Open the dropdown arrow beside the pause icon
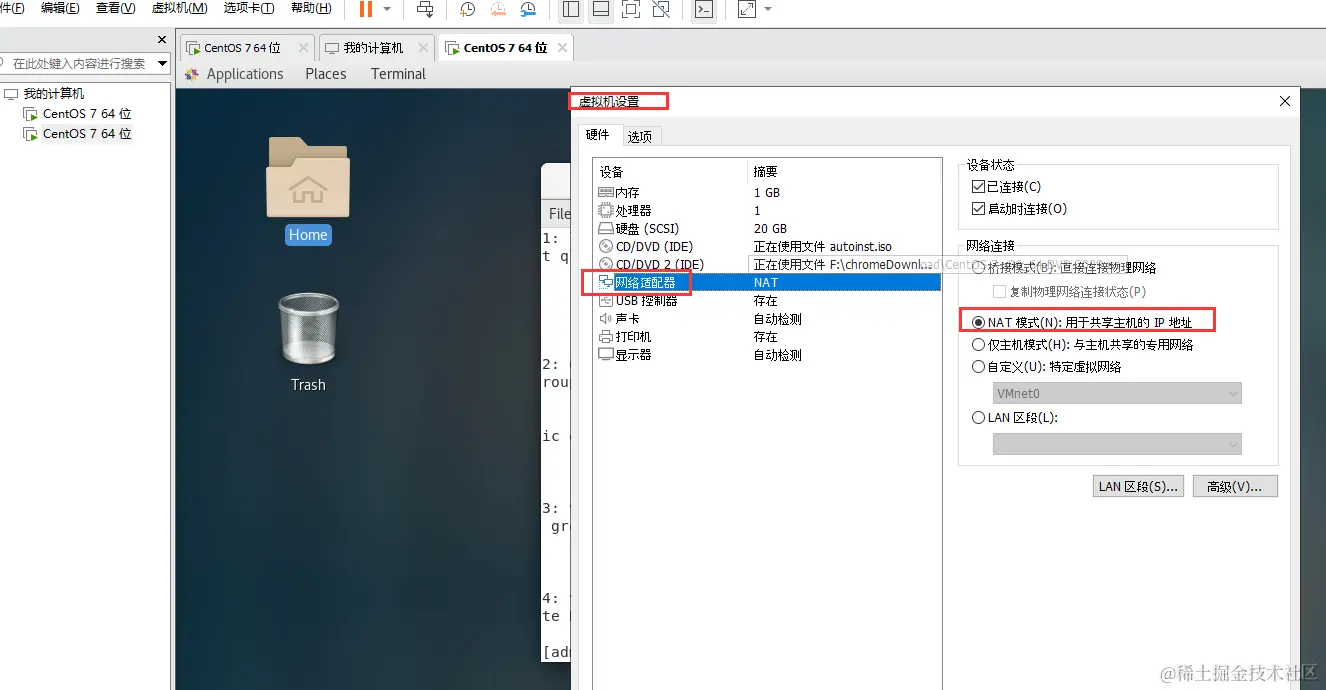The height and width of the screenshot is (690, 1326). click(387, 9)
